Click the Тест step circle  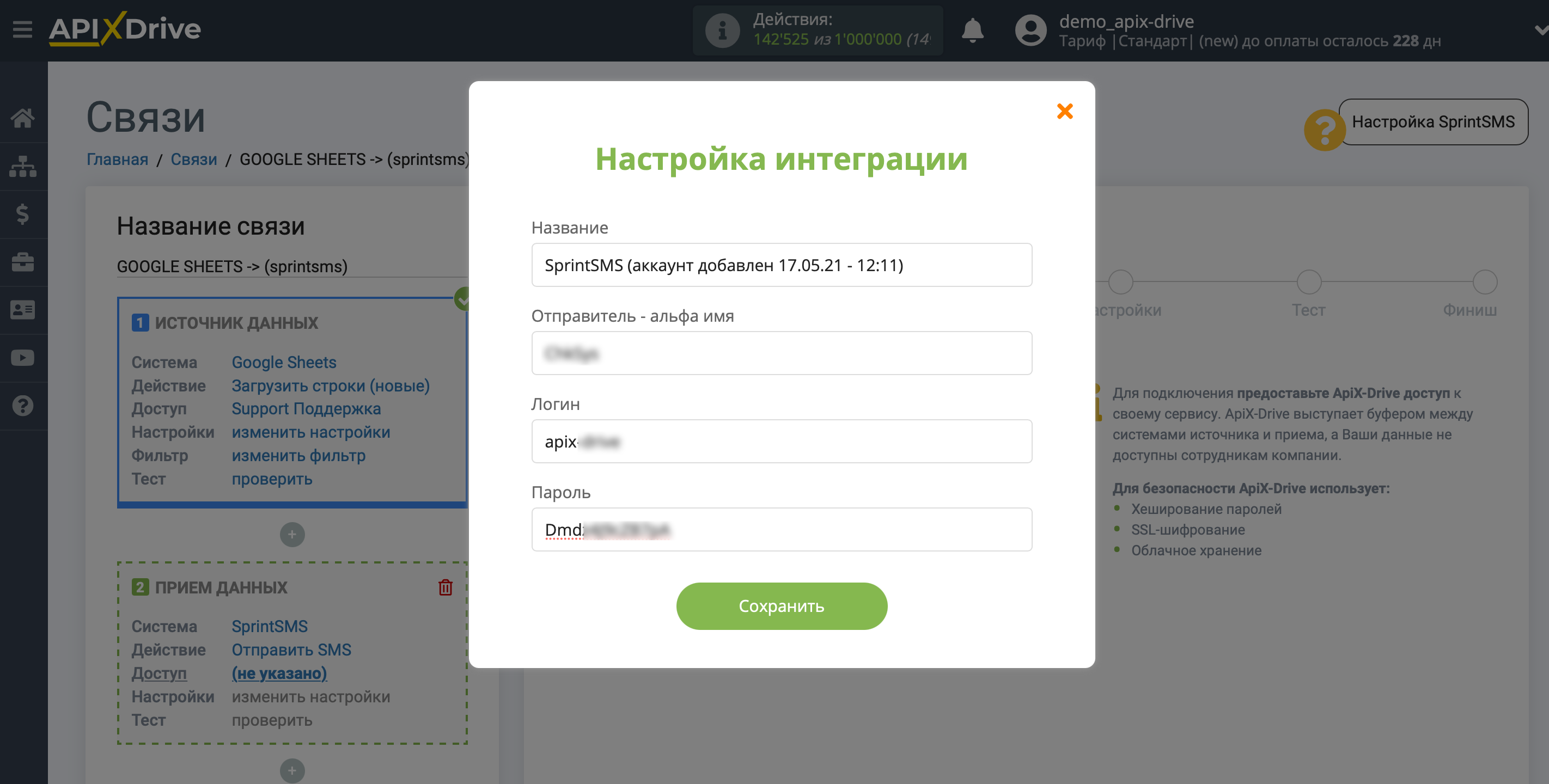pyautogui.click(x=1308, y=282)
